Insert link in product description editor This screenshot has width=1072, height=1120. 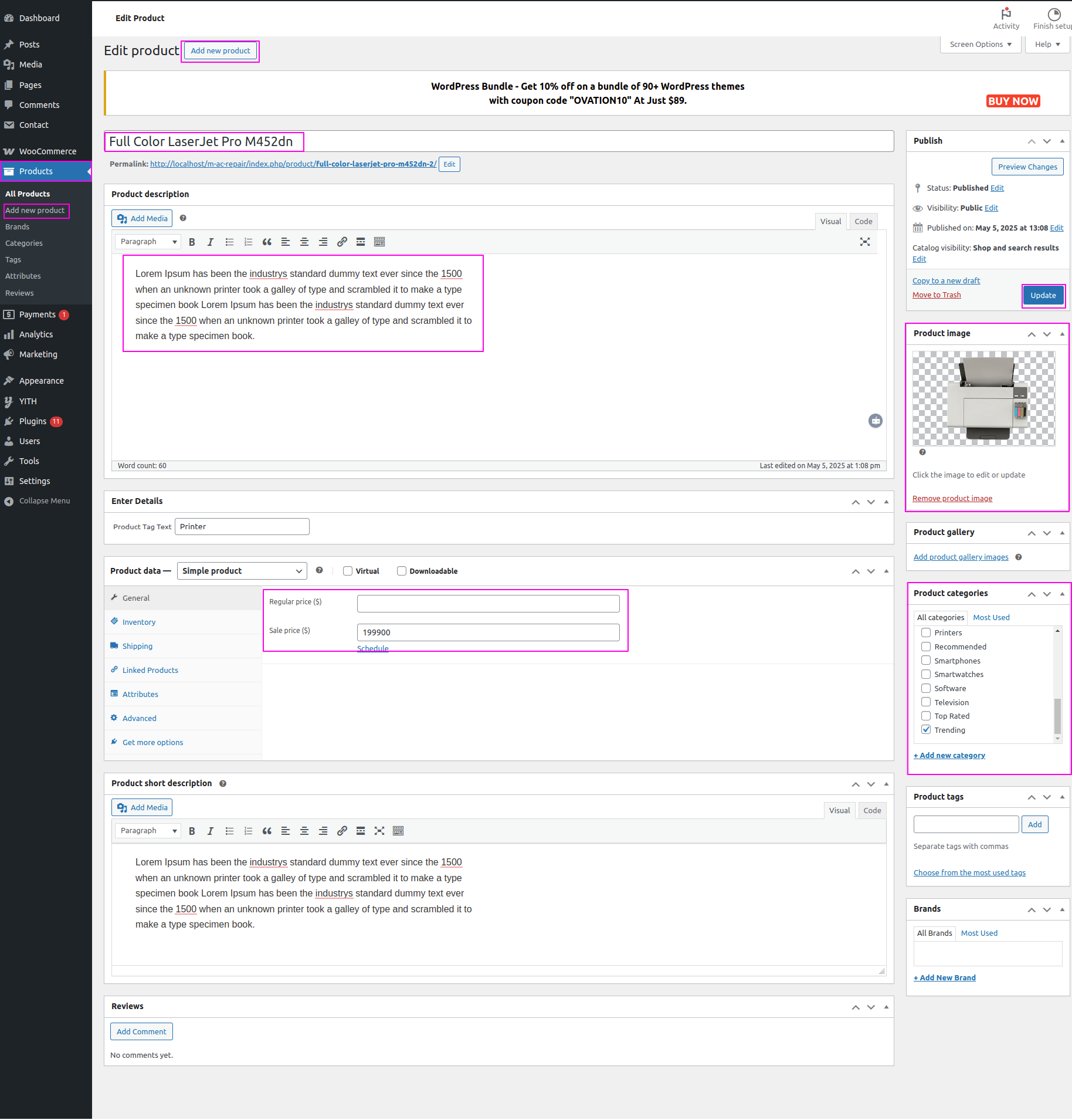click(342, 242)
